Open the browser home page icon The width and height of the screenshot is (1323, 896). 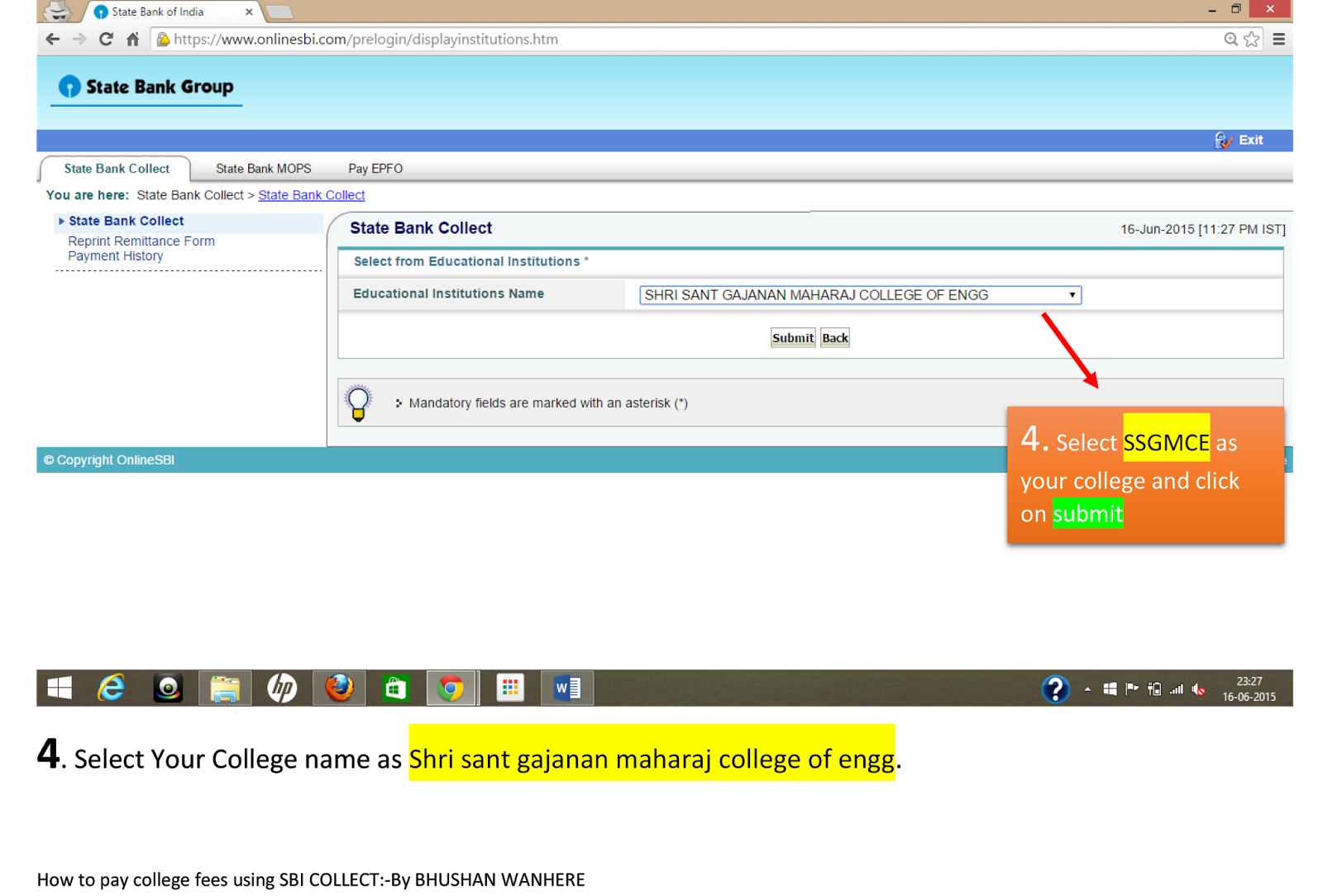point(133,39)
